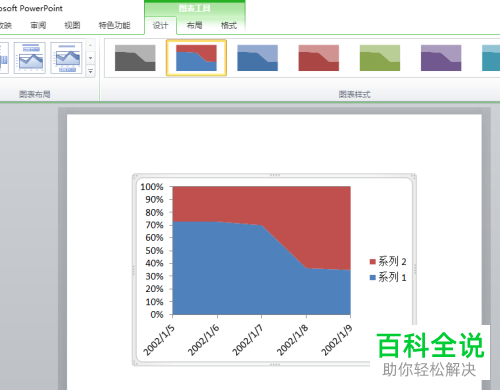Click the 图表布局 group label

point(35,94)
